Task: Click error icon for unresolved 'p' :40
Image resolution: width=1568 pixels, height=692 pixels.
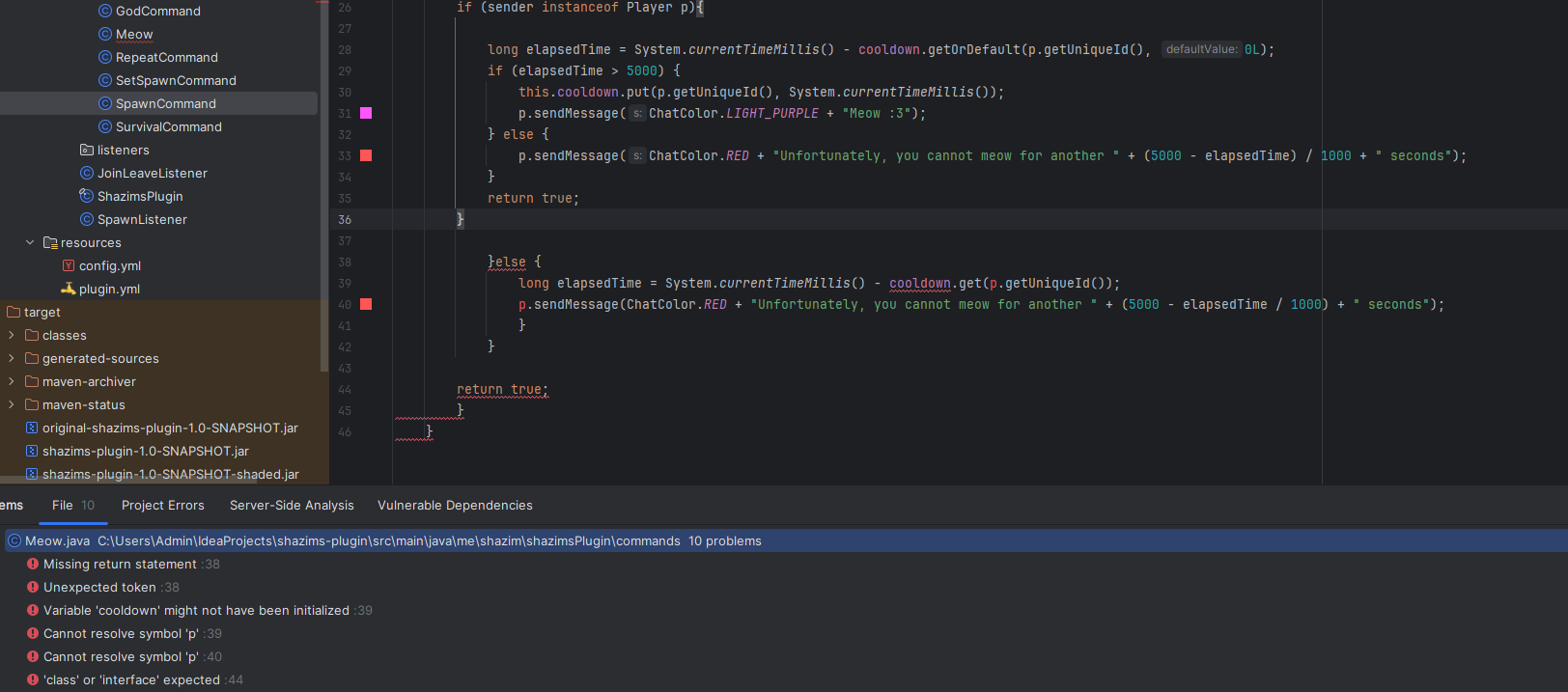Action: click(x=33, y=656)
